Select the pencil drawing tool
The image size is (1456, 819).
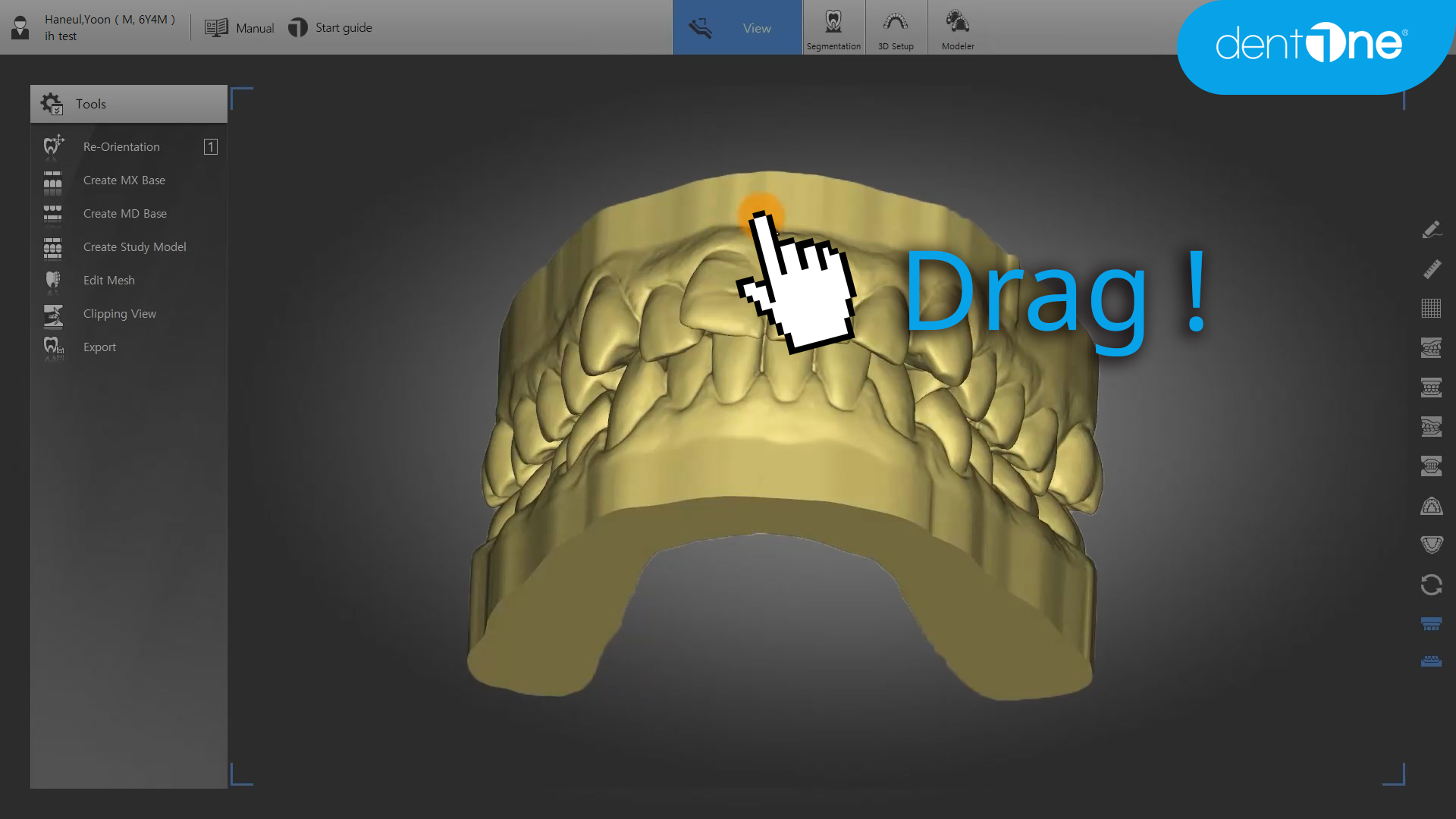click(x=1431, y=230)
